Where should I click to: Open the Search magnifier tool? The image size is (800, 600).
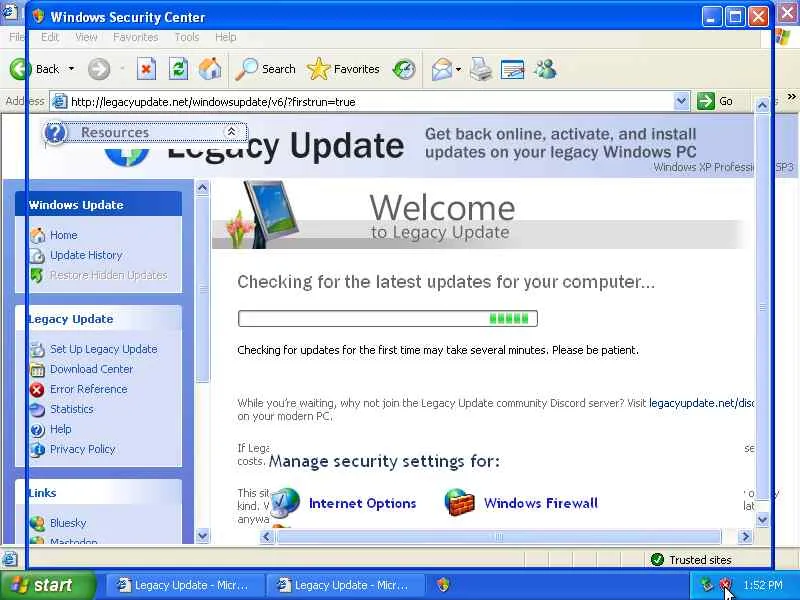tap(265, 69)
